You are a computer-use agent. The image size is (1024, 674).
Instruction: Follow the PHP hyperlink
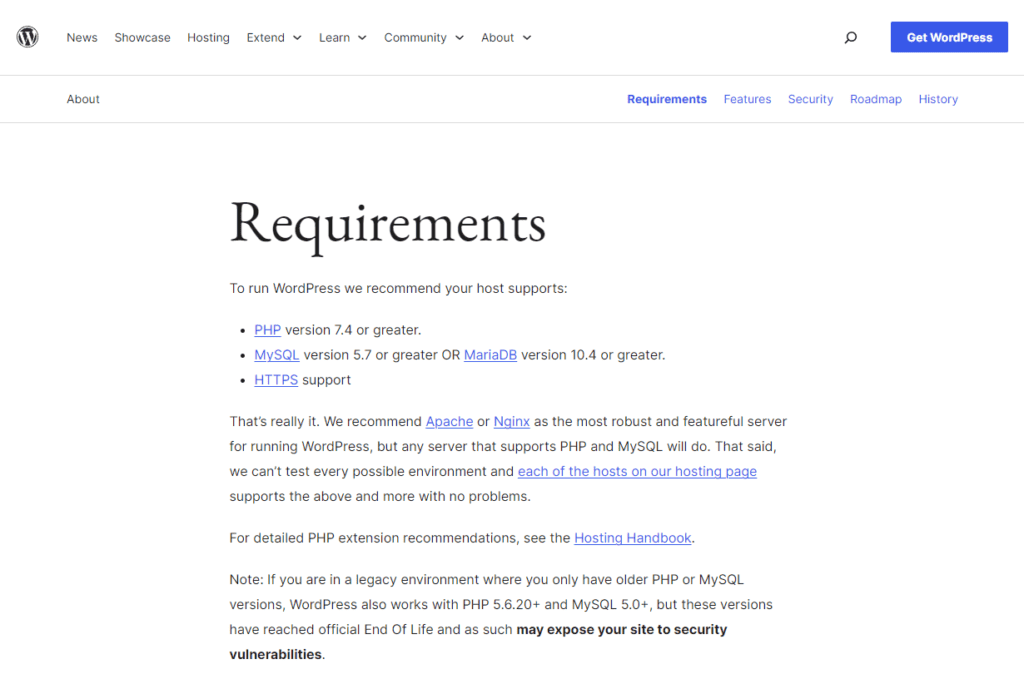pyautogui.click(x=267, y=329)
